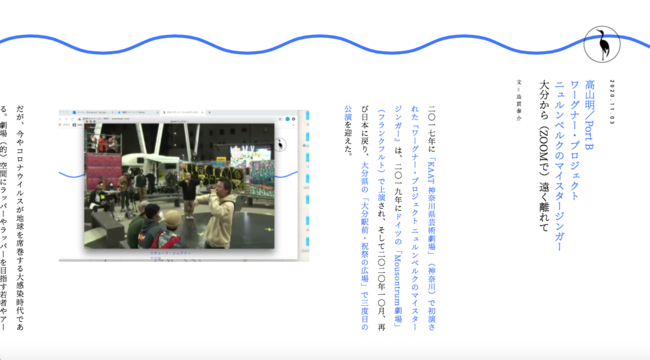
Task: Click the headline 大分から（ZOOMで）遠く離れて
Action: (544, 156)
